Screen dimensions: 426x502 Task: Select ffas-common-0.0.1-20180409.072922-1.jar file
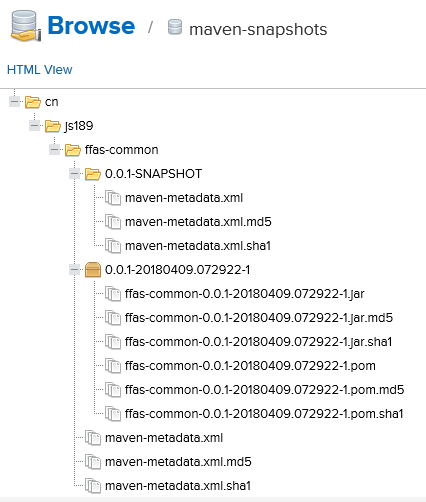[245, 294]
